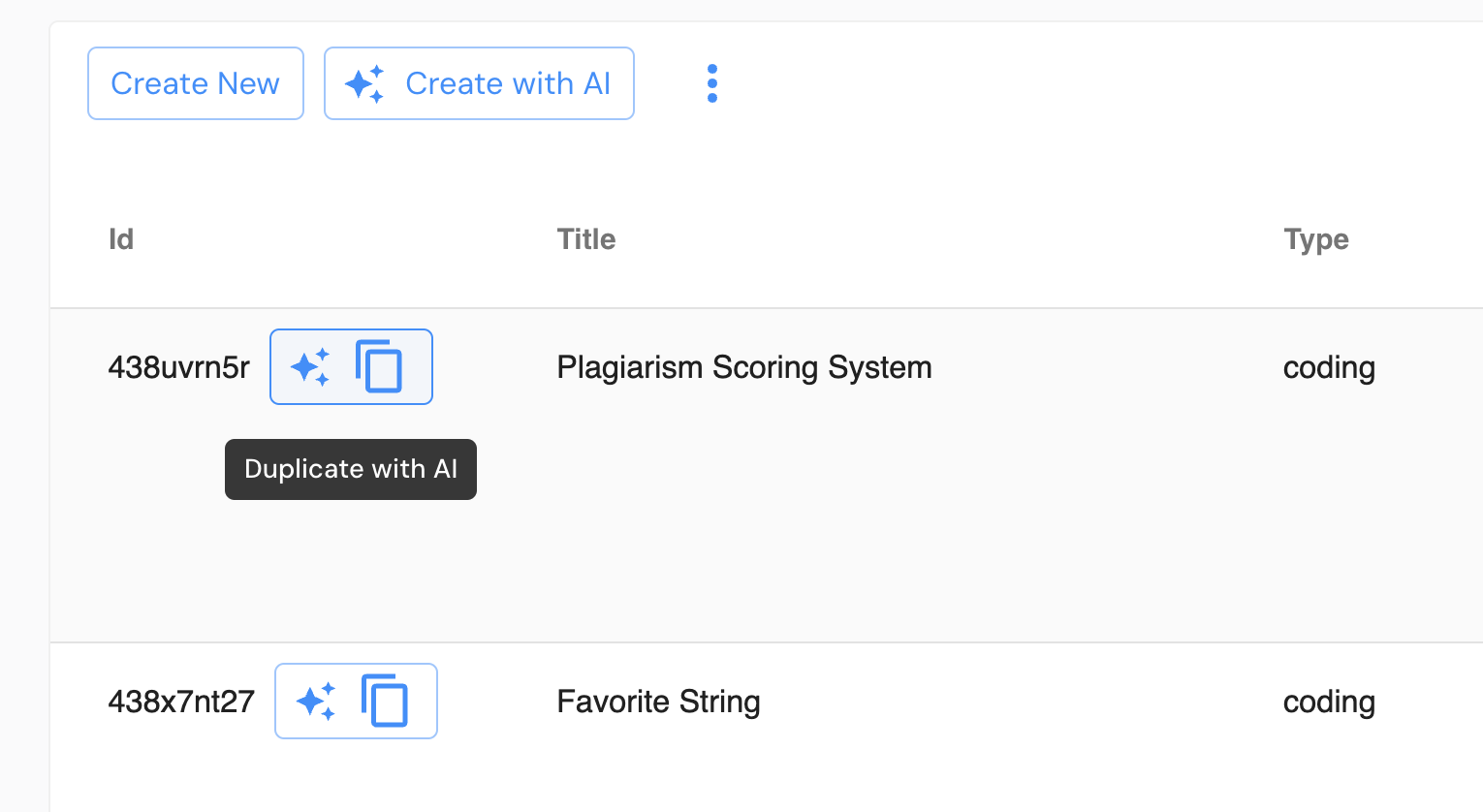Open the three-dot more options menu
The height and width of the screenshot is (812, 1483).
pyautogui.click(x=712, y=83)
